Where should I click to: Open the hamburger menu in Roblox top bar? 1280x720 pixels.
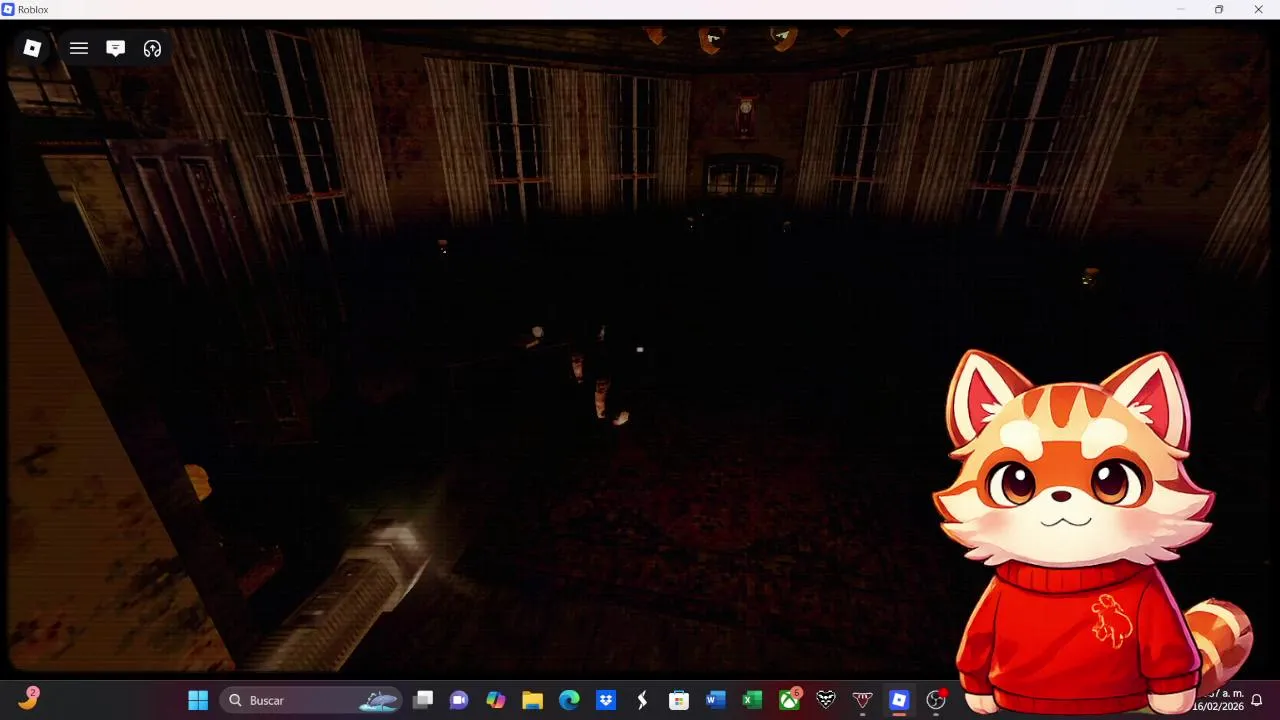pyautogui.click(x=79, y=48)
